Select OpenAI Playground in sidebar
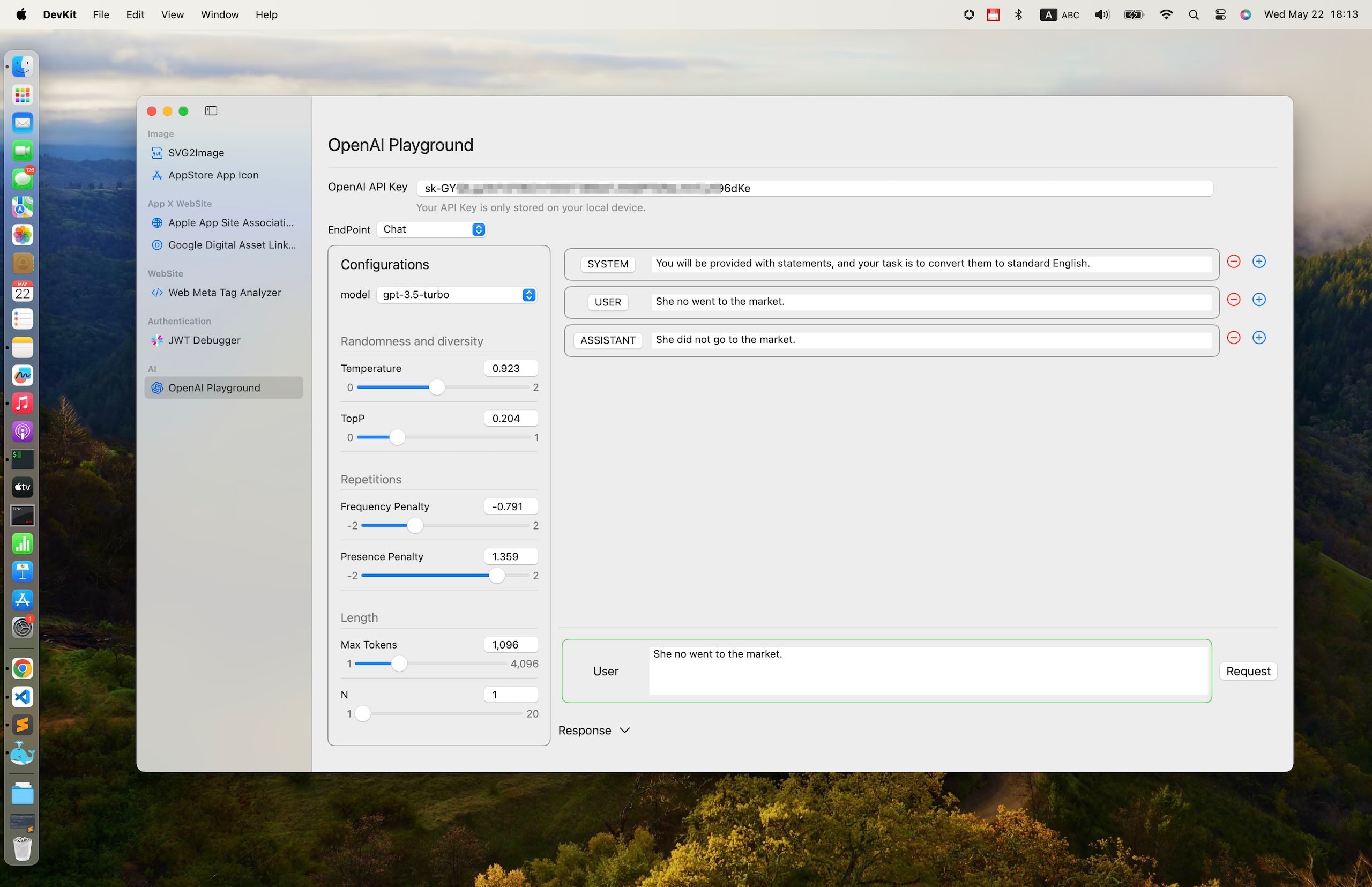Viewport: 1372px width, 887px height. click(223, 387)
